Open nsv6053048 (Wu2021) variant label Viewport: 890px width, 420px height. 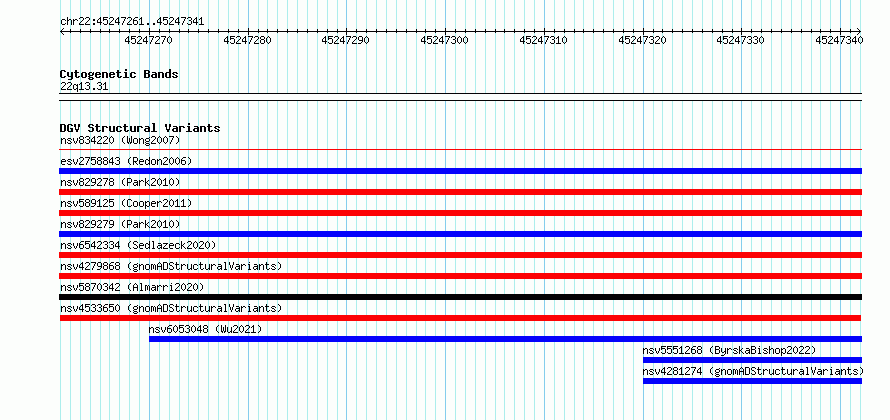205,329
